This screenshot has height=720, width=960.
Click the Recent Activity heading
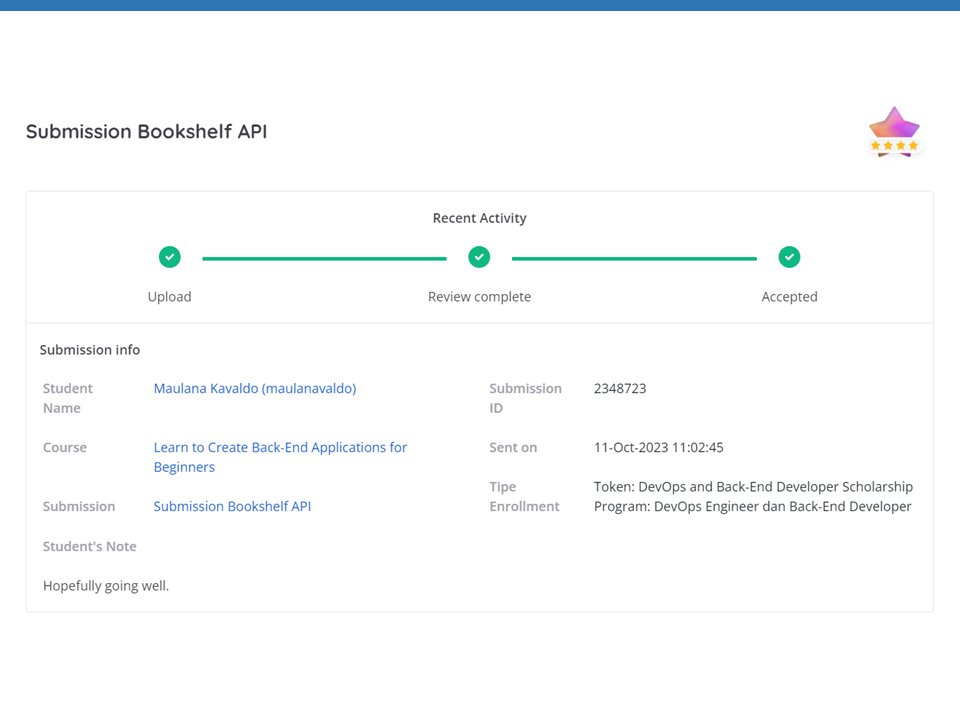tap(480, 218)
